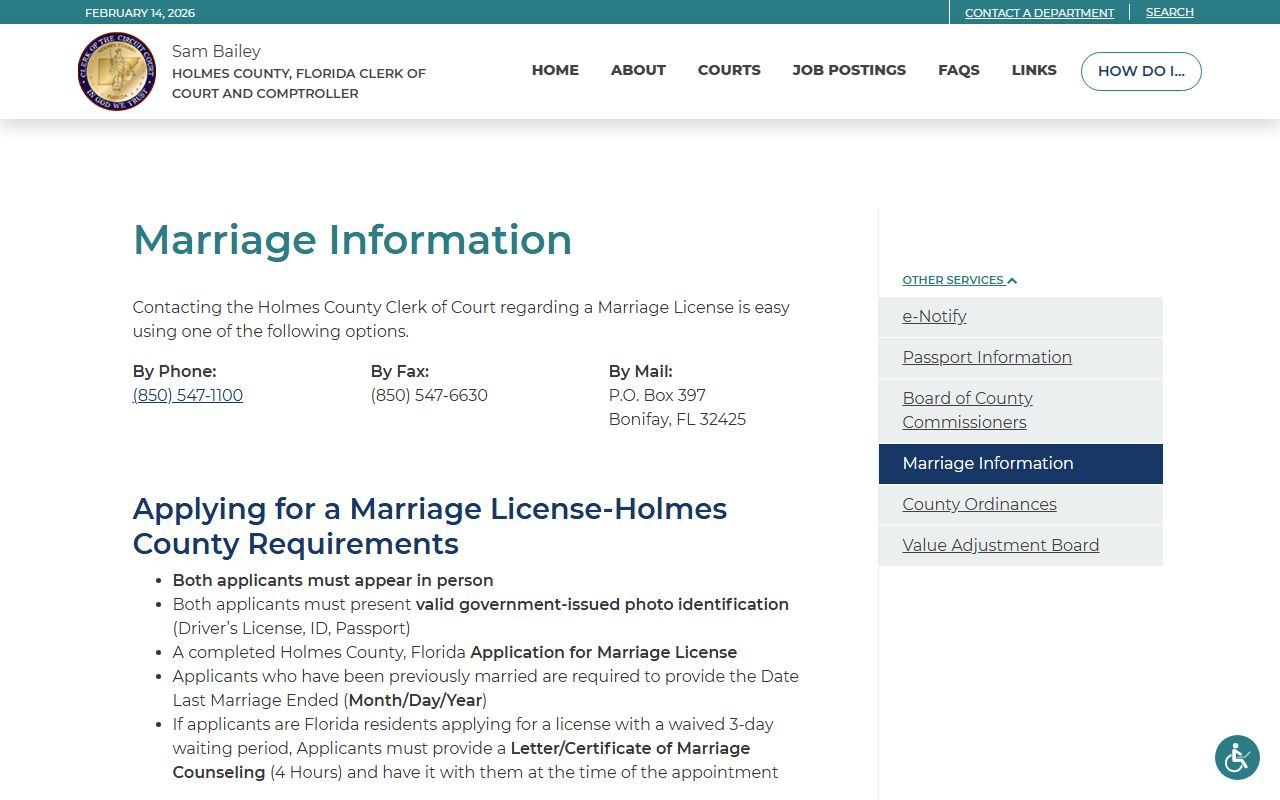
Task: Click the Applying for a Marriage License heading
Action: click(430, 526)
